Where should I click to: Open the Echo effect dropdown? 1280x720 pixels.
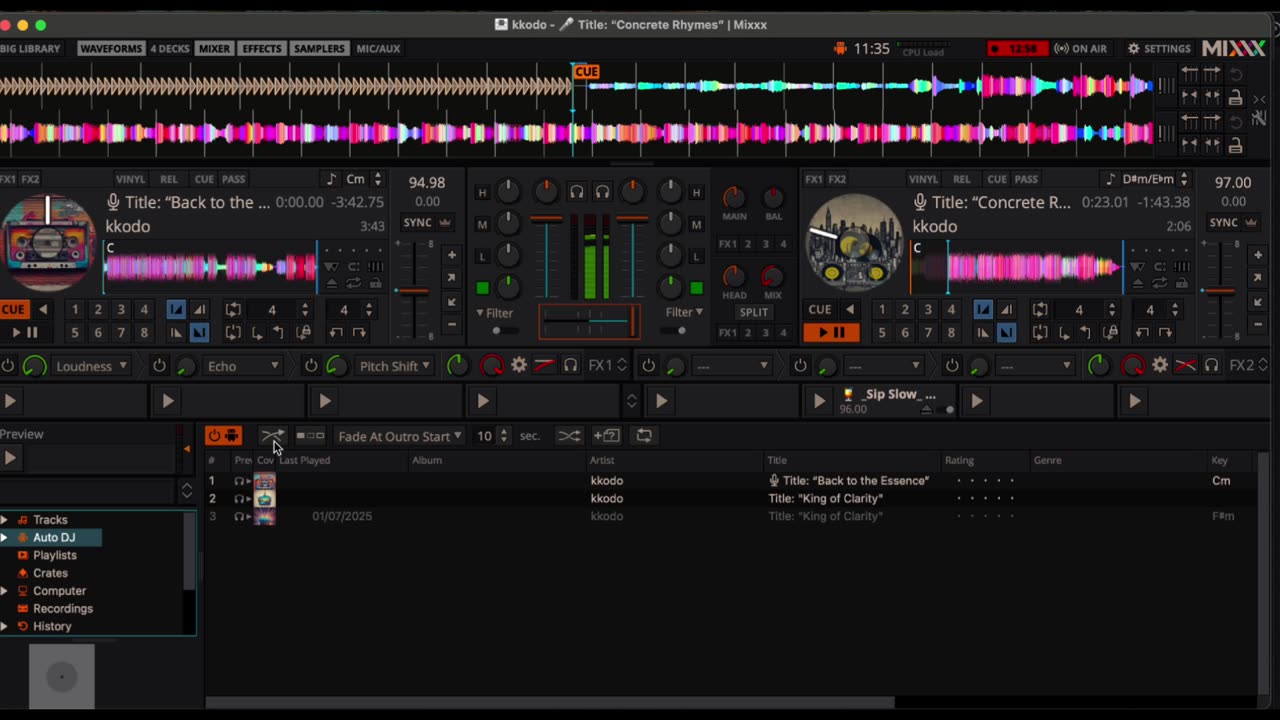point(242,366)
